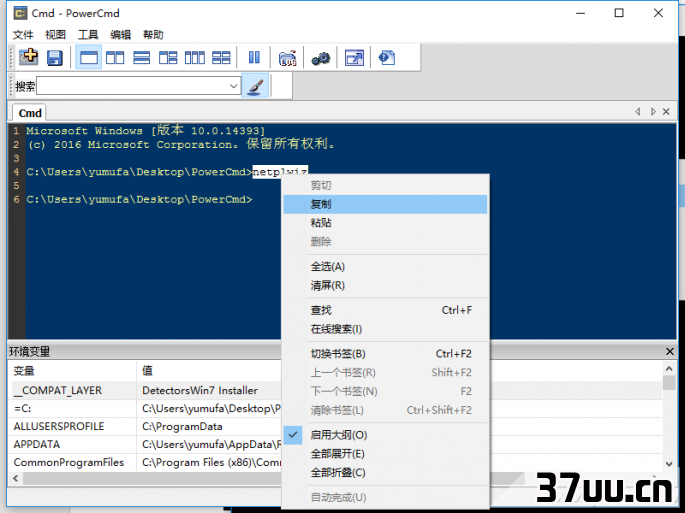Image resolution: width=685 pixels, height=513 pixels.
Task: Switch to the Cmd tab
Action: 30,113
